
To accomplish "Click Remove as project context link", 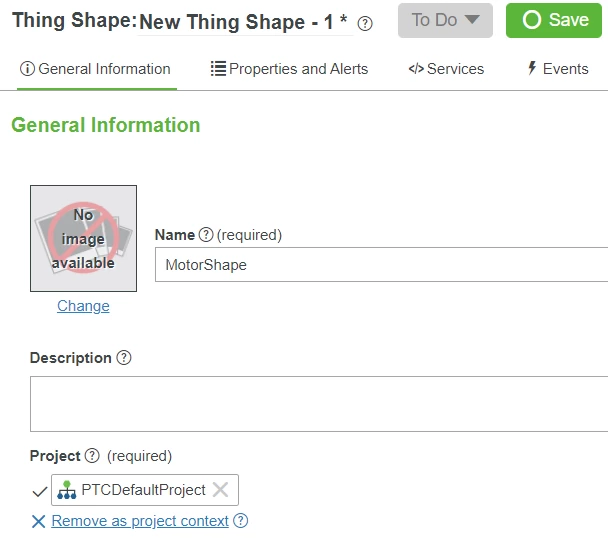I will coord(140,521).
